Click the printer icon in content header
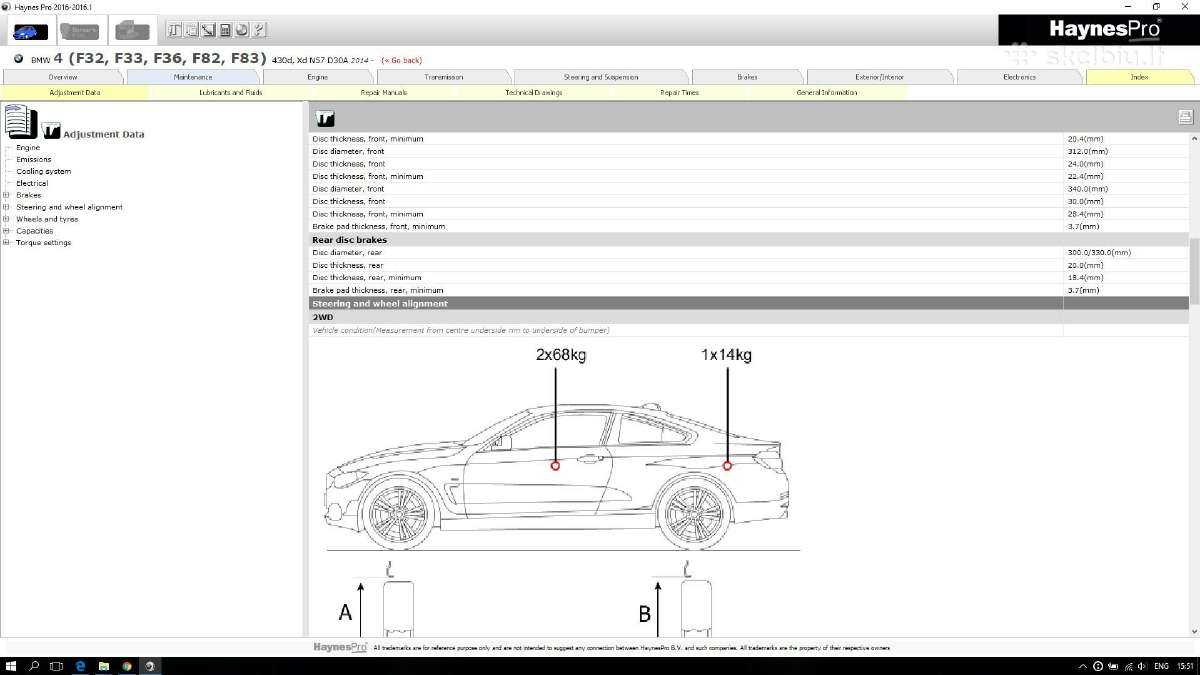Screen dimensions: 1200x675 point(1185,117)
